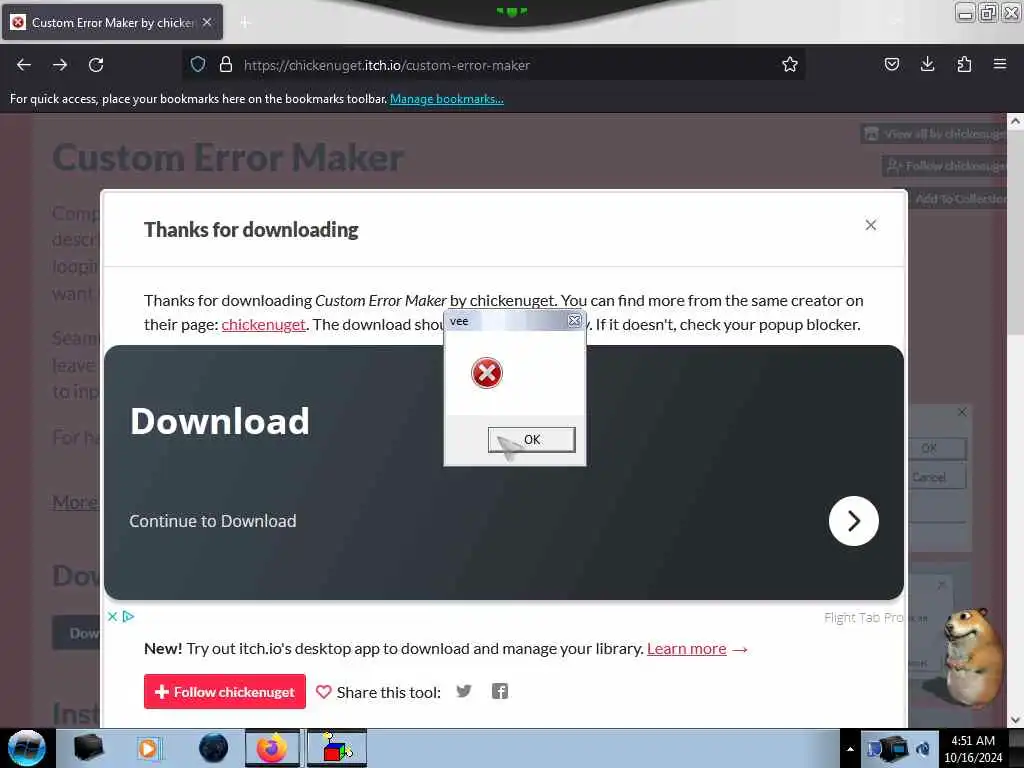Open the shield tracking protection icon
Screen dimensions: 1024x768
tap(198, 65)
